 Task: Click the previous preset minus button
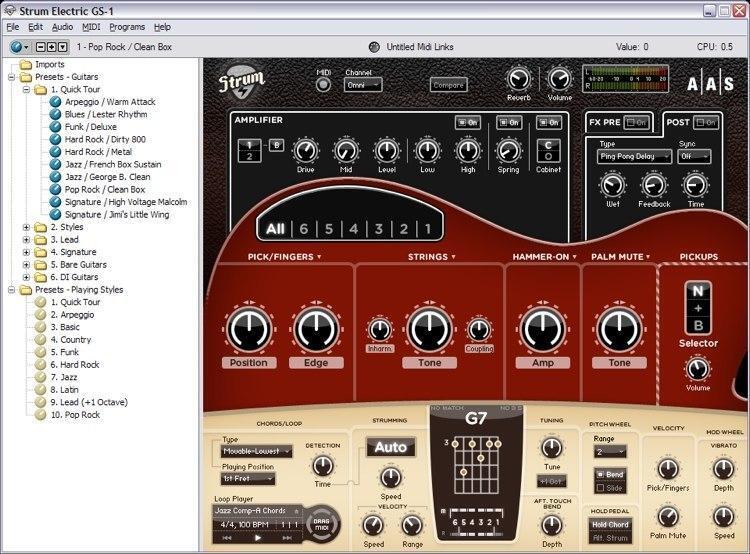[40, 47]
